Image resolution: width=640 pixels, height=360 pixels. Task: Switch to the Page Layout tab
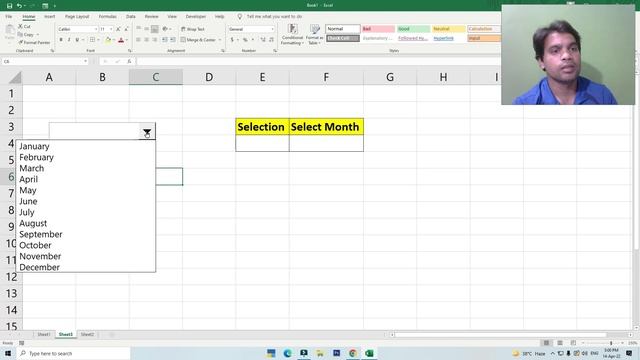[77, 16]
